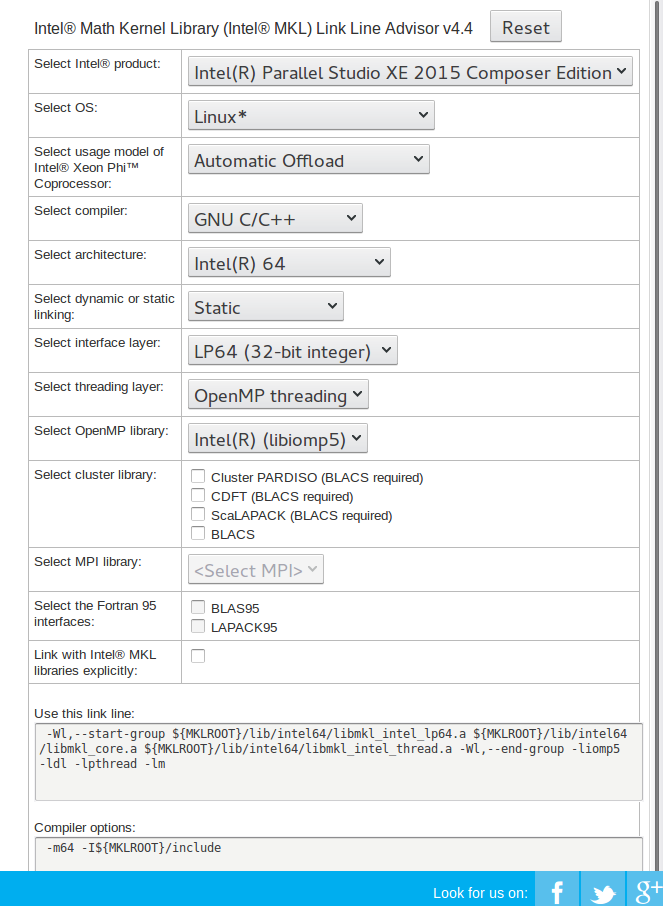This screenshot has height=906, width=663.
Task: Click the 'Select OS:' label
Action: pyautogui.click(x=66, y=107)
